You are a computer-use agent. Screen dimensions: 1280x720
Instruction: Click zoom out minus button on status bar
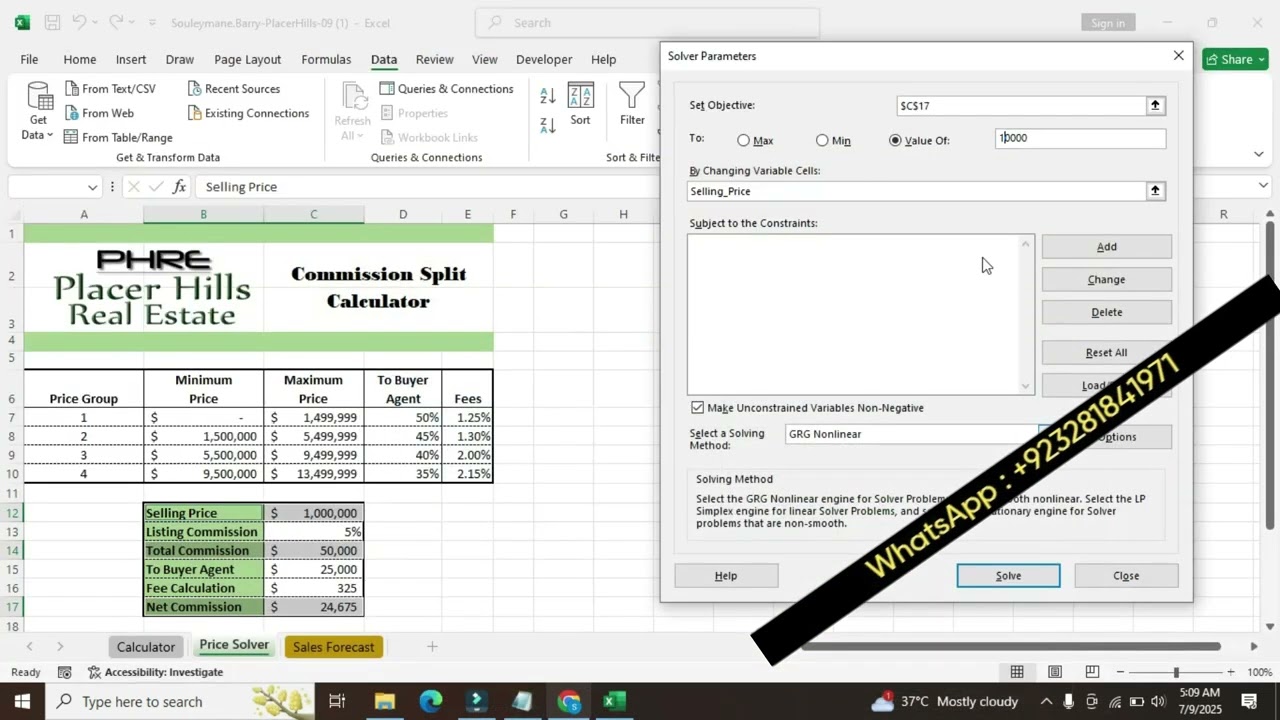pos(1122,672)
